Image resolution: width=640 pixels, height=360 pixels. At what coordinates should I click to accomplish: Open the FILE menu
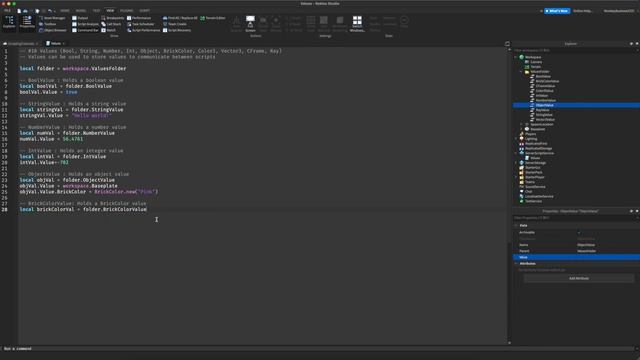pos(7,11)
